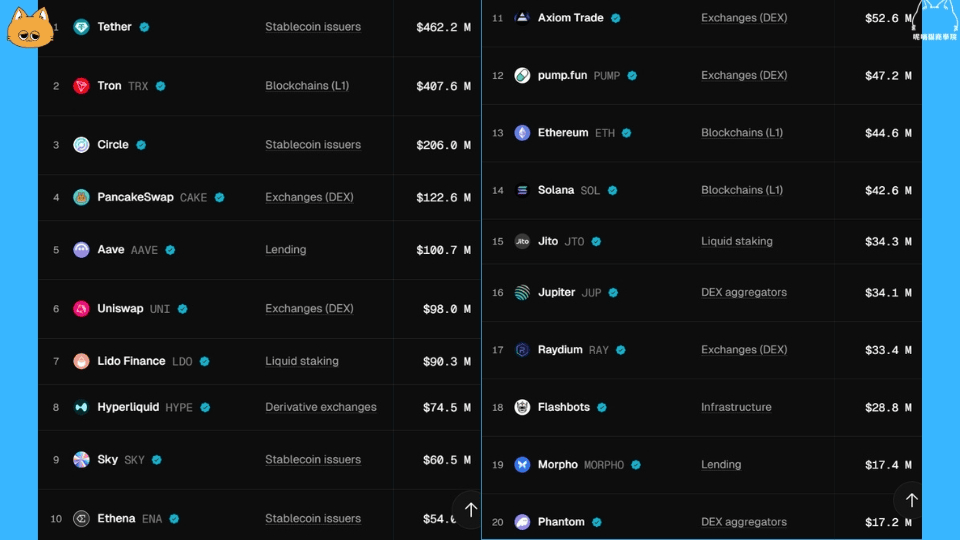The width and height of the screenshot is (960, 540).
Task: Click the Flashbots logo icon
Action: pos(522,407)
